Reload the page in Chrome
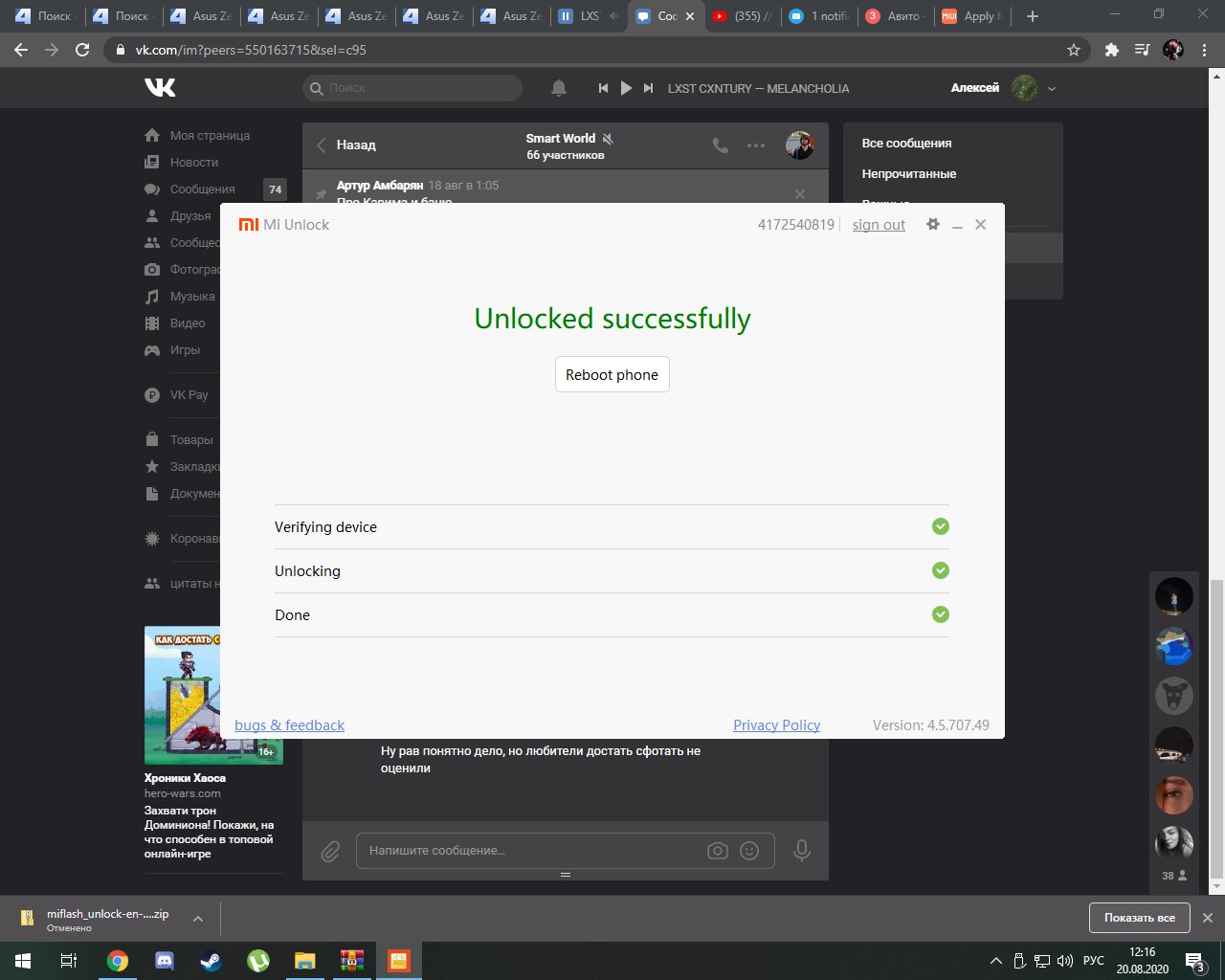1225x980 pixels. tap(82, 50)
